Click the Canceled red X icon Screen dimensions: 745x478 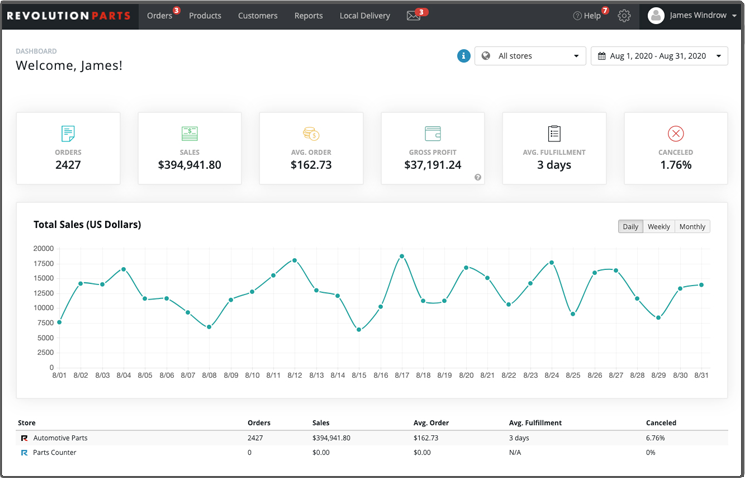click(675, 134)
